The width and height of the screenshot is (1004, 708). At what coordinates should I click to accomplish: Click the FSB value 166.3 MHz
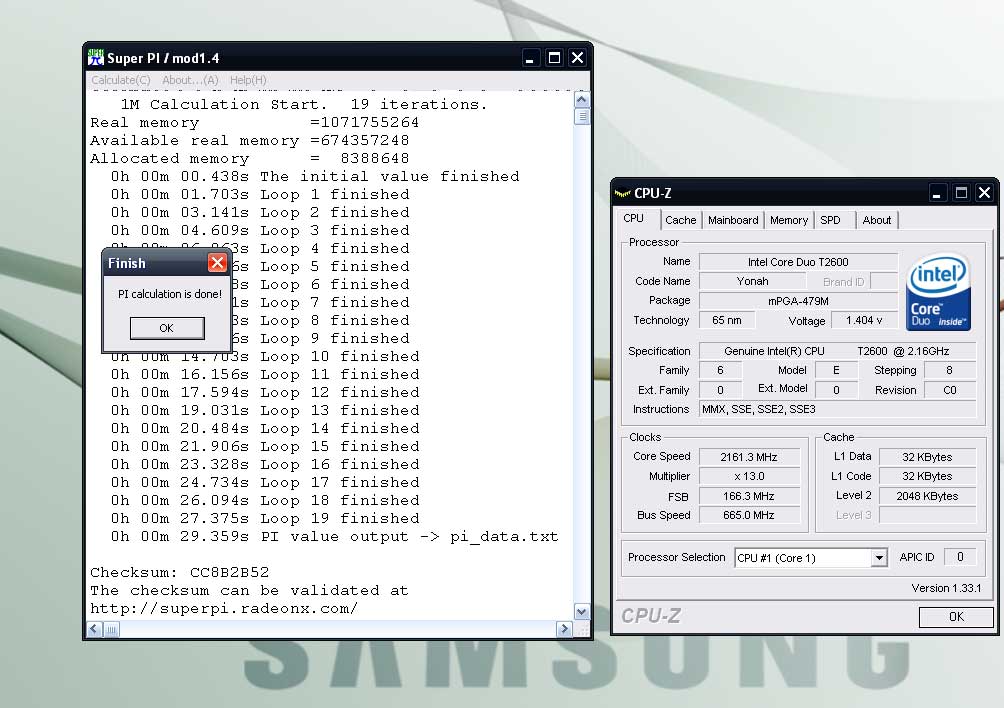[x=749, y=496]
